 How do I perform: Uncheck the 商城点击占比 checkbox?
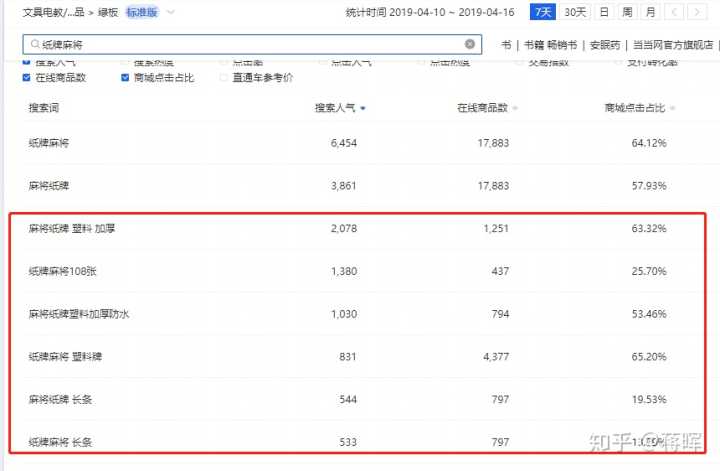coord(125,77)
